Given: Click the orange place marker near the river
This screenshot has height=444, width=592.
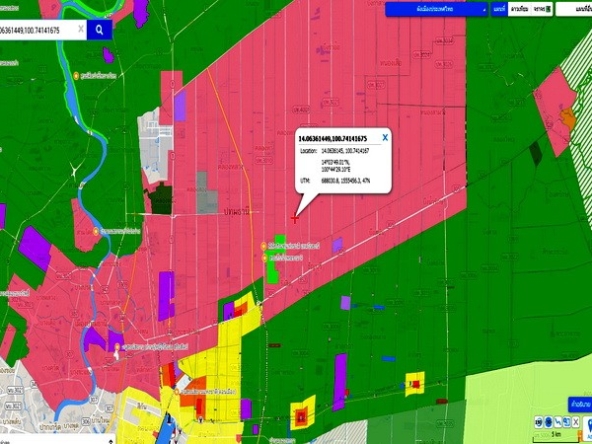Looking at the screenshot, I should (77, 76).
